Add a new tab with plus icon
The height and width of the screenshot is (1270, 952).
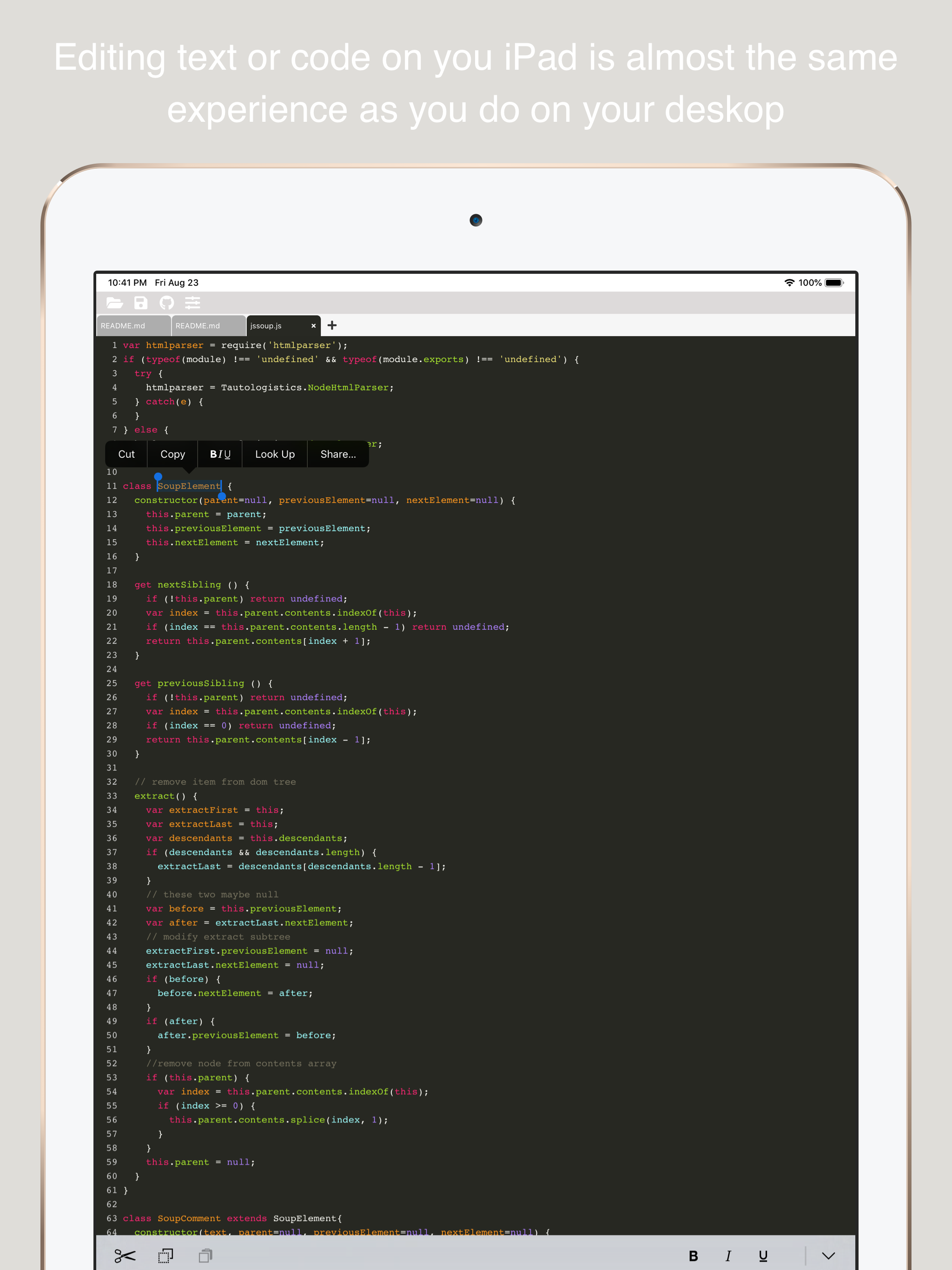(332, 325)
